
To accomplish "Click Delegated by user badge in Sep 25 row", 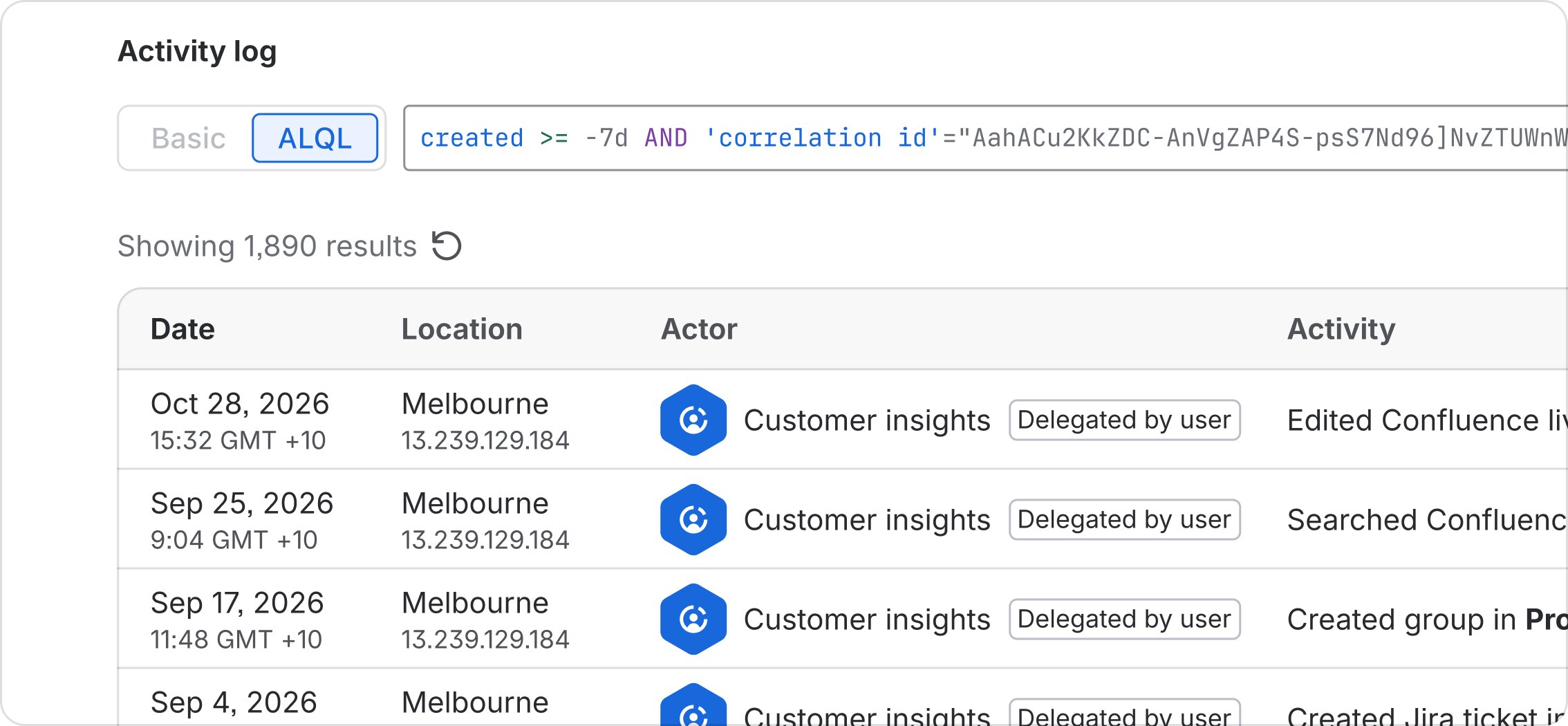I will (1125, 519).
